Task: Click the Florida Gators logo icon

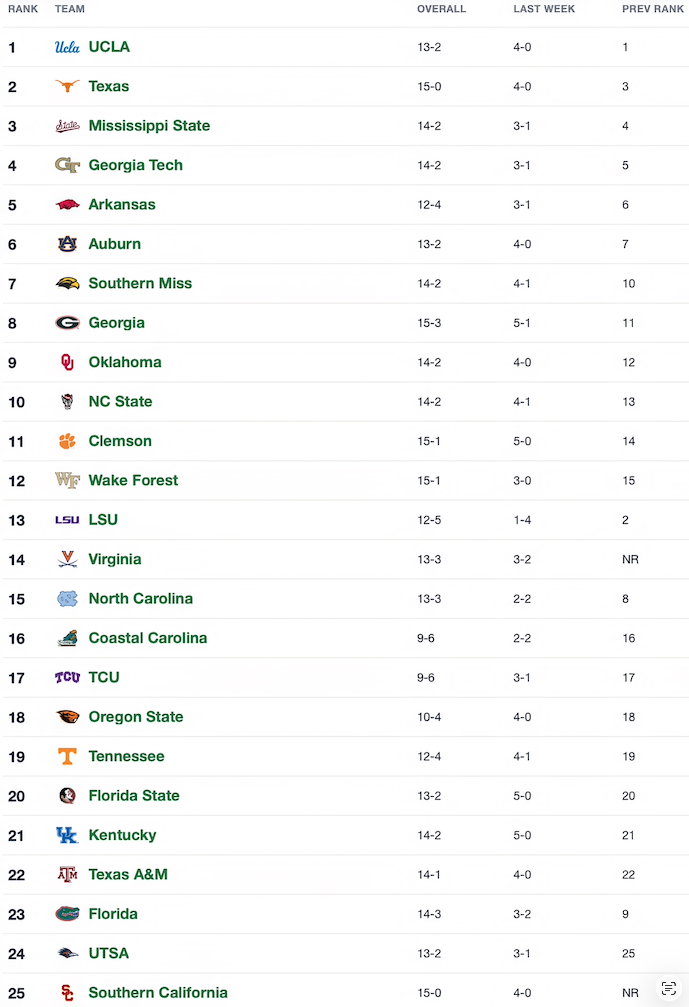Action: (x=67, y=914)
